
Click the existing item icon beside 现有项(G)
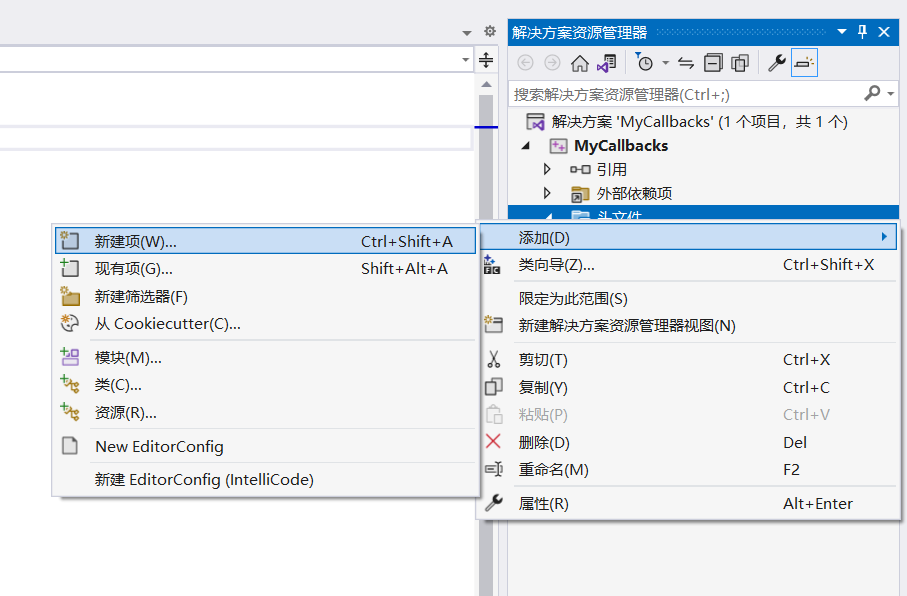tap(70, 267)
